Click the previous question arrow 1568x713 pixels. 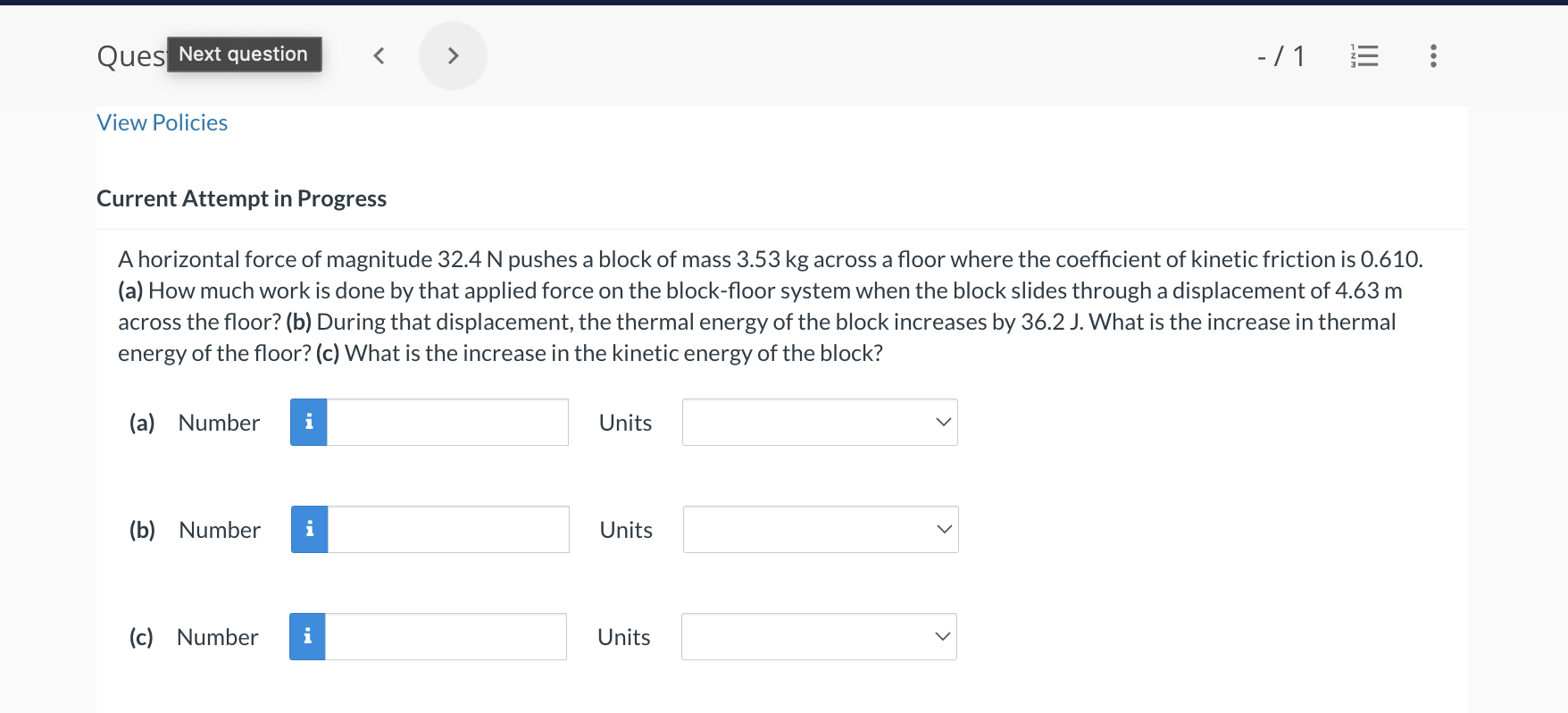tap(378, 55)
